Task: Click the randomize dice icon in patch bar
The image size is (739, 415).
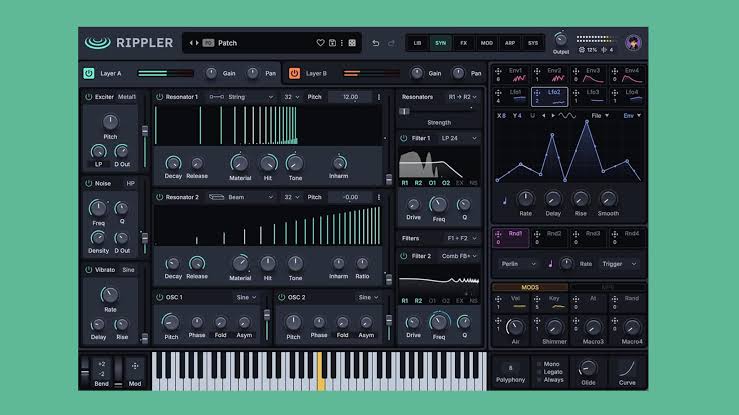Action: coord(352,43)
